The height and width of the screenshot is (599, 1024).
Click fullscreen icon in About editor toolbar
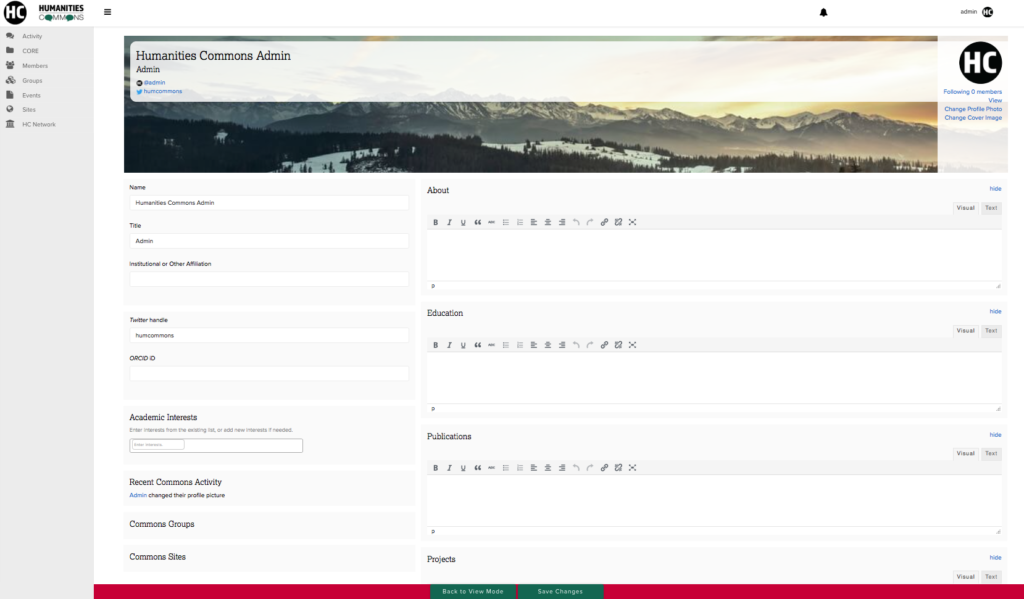[x=632, y=222]
